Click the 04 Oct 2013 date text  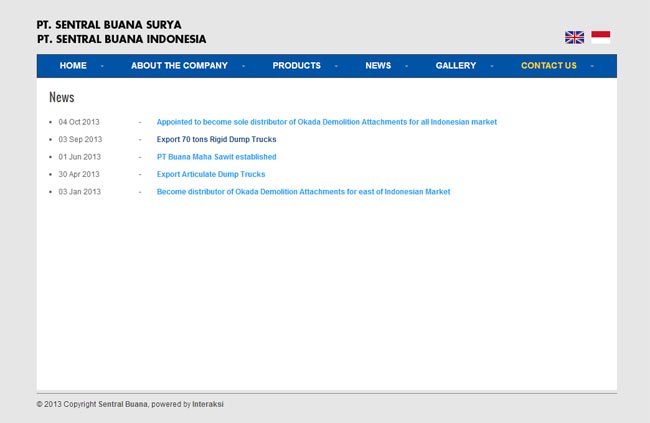[79, 122]
